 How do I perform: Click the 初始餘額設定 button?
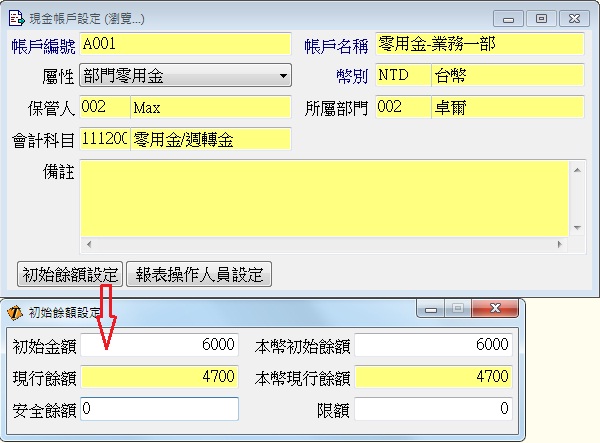pos(70,274)
